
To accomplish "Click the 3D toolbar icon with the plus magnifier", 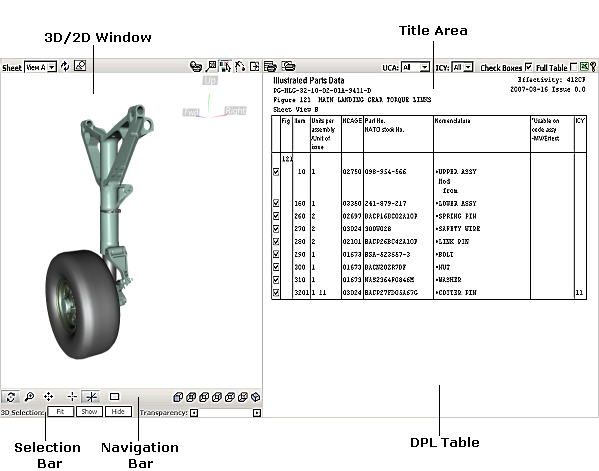I will coord(196,66).
